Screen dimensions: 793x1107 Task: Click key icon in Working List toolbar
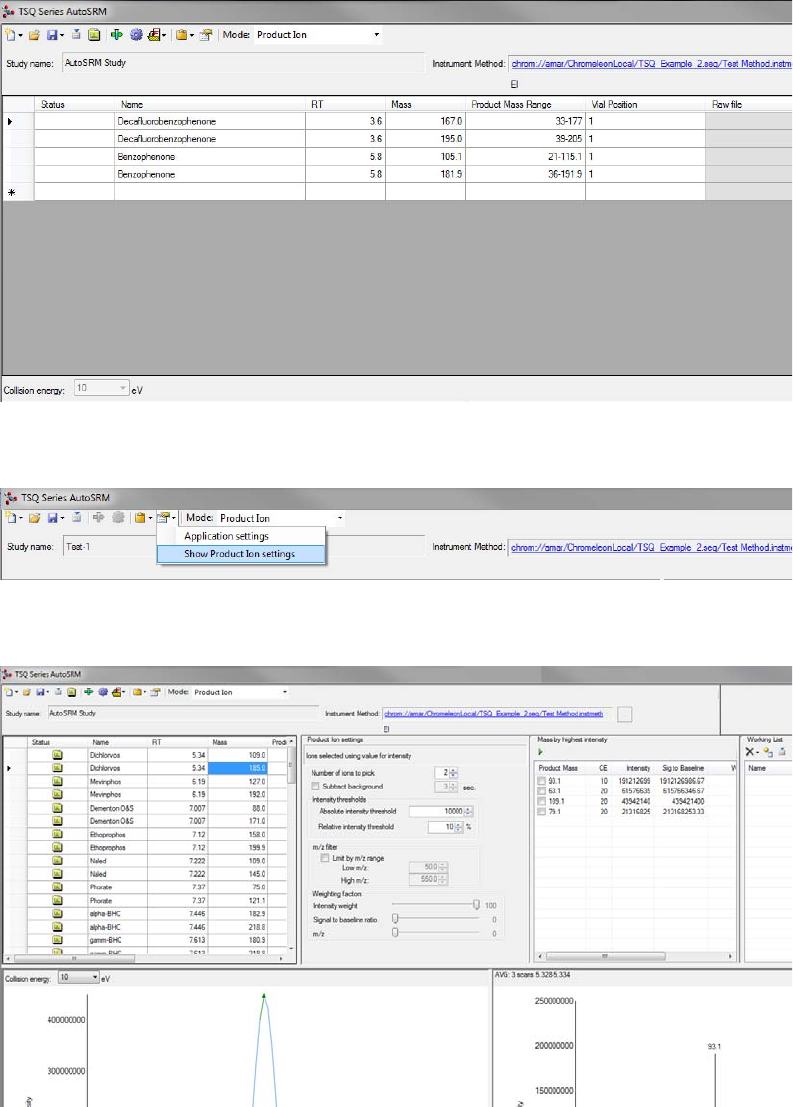(x=768, y=752)
